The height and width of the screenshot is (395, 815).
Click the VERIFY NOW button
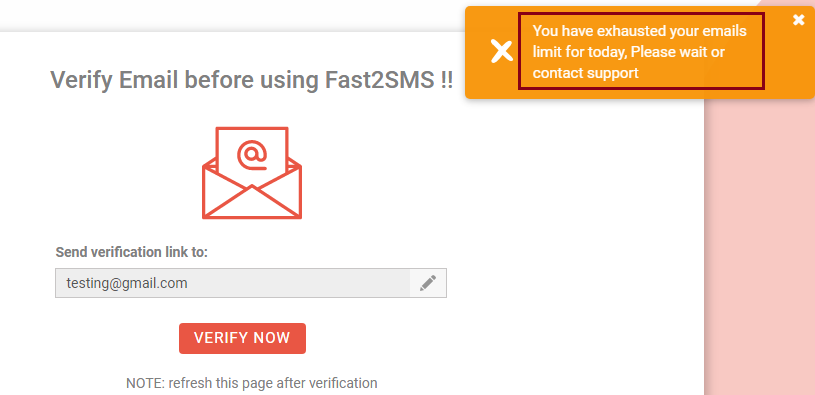[x=242, y=338]
